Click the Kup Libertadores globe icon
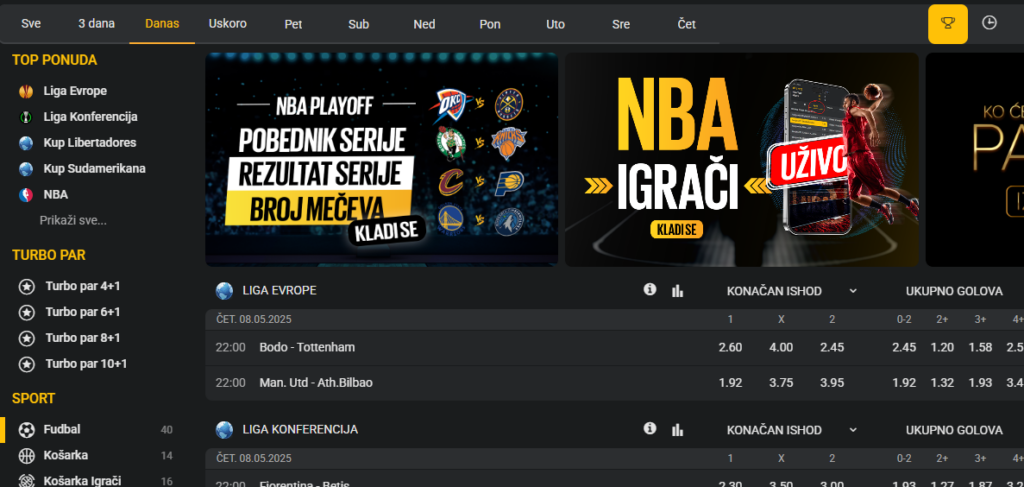Image resolution: width=1024 pixels, height=487 pixels. [26, 143]
